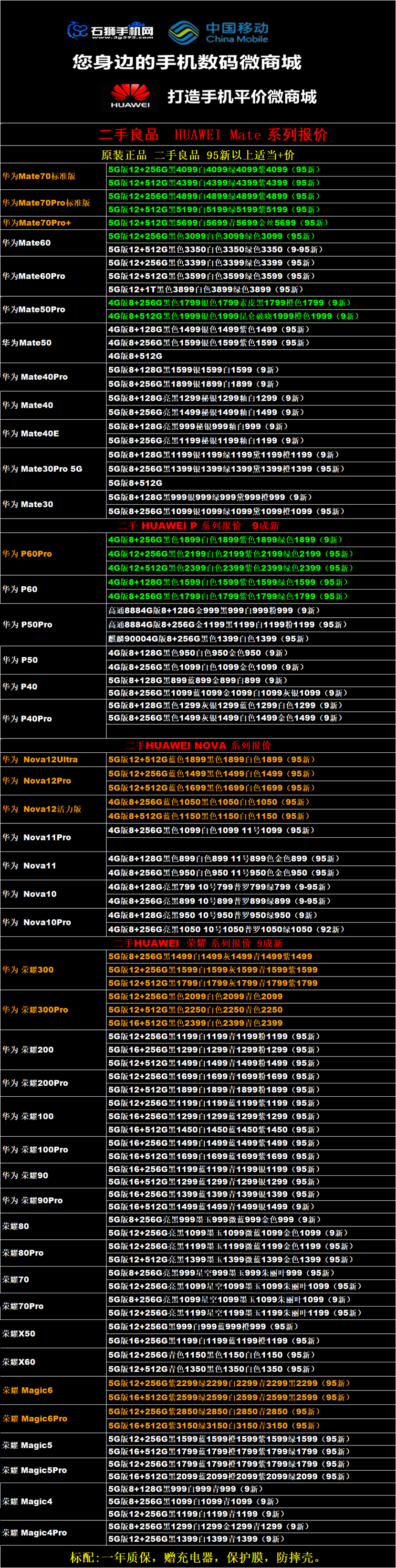Select the 华为 Nova11Pro model cell

click(x=53, y=838)
